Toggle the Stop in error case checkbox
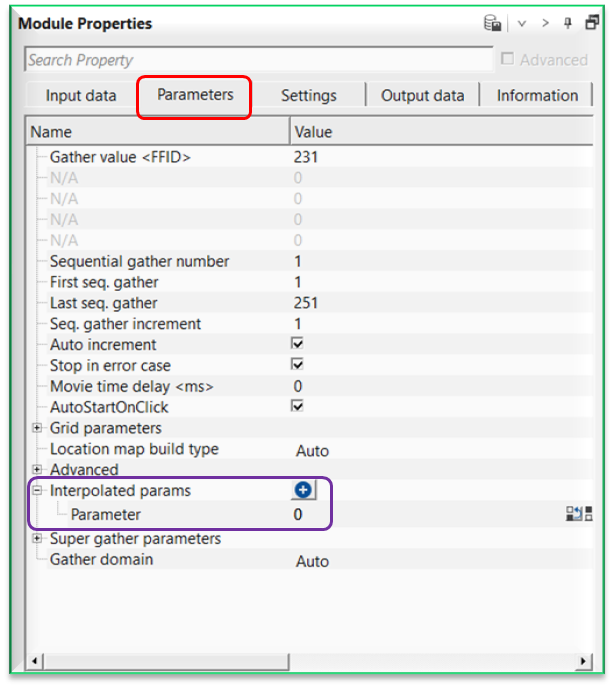 [x=297, y=364]
